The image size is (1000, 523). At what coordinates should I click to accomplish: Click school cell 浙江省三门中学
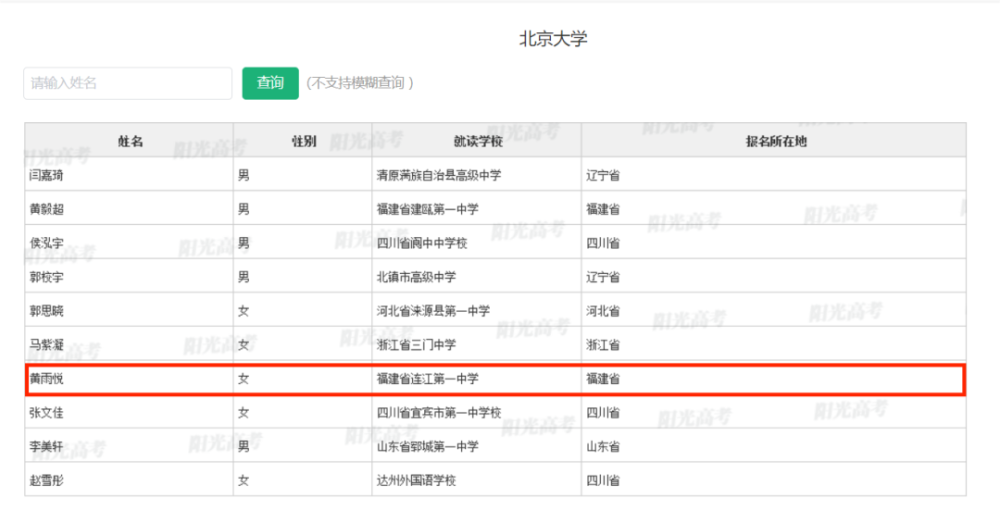point(416,345)
